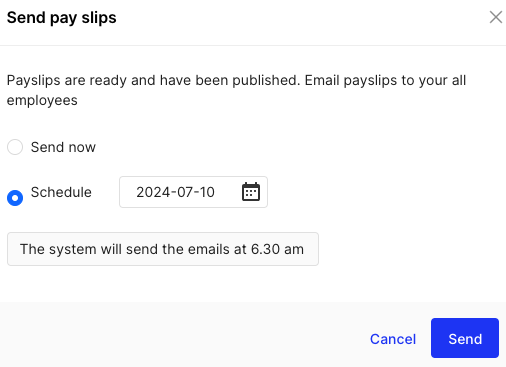
Task: Click the Send now option label
Action: click(63, 147)
